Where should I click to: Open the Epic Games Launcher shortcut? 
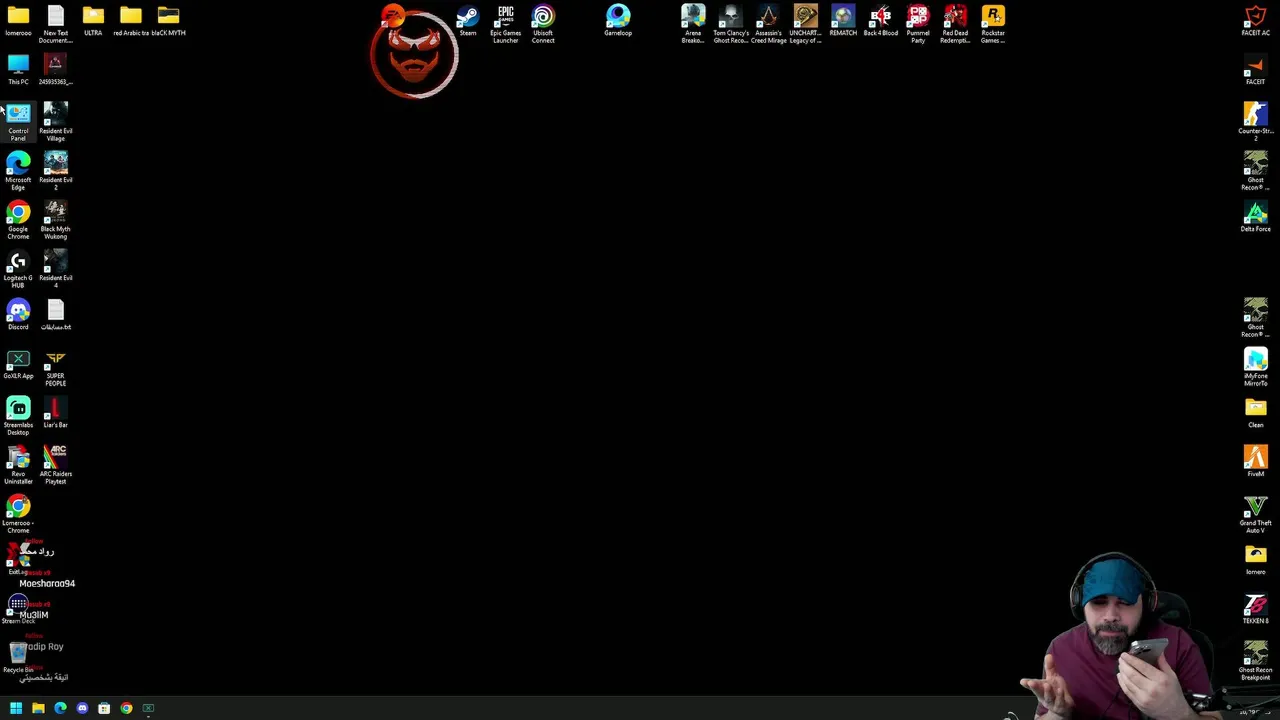point(506,24)
